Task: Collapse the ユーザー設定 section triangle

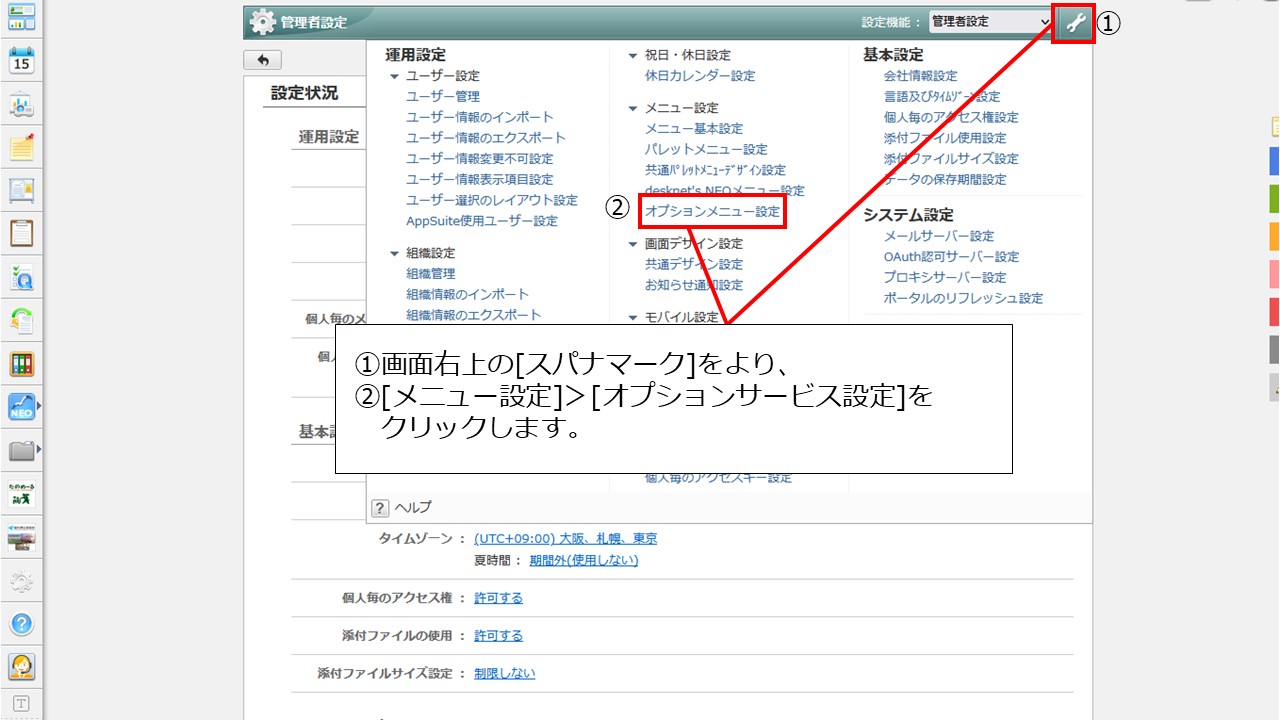Action: pyautogui.click(x=395, y=76)
